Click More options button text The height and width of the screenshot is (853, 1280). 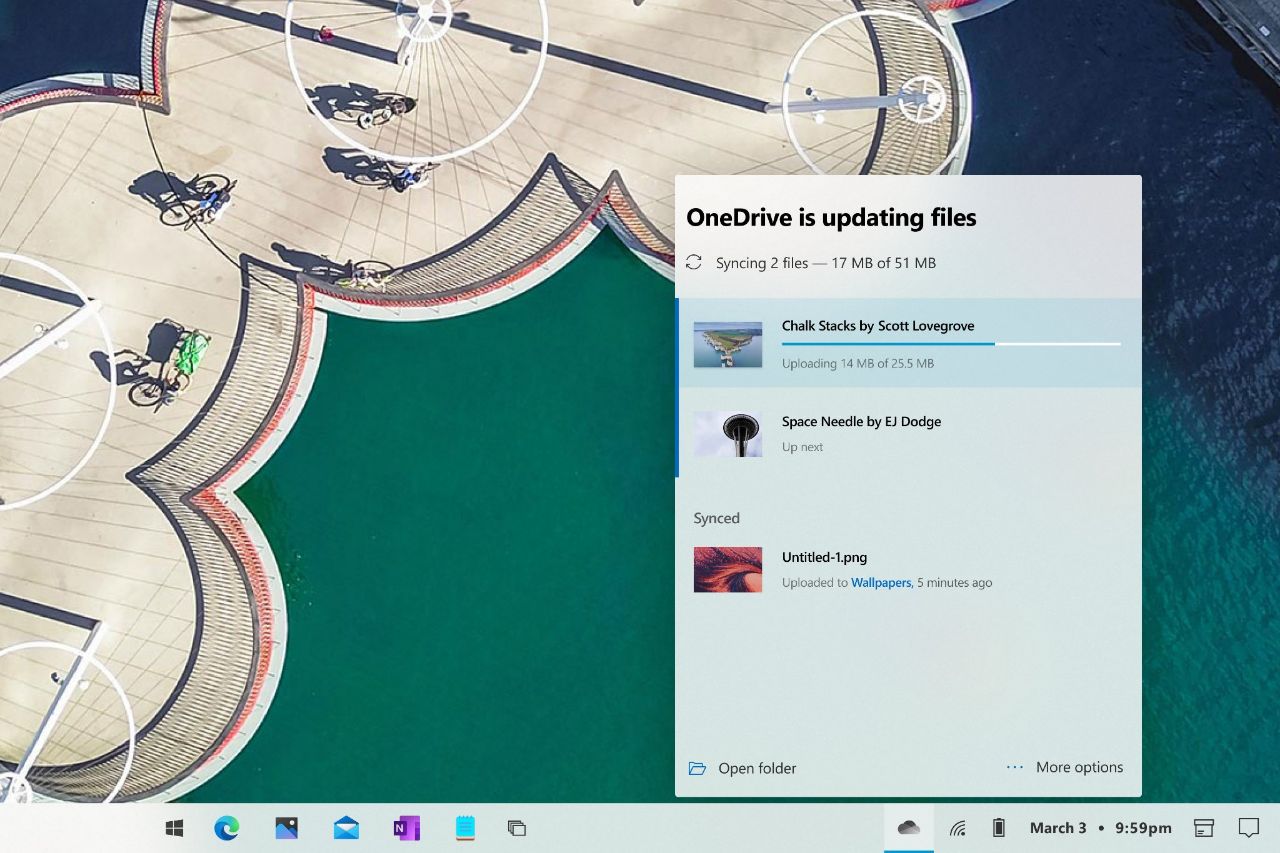1079,767
